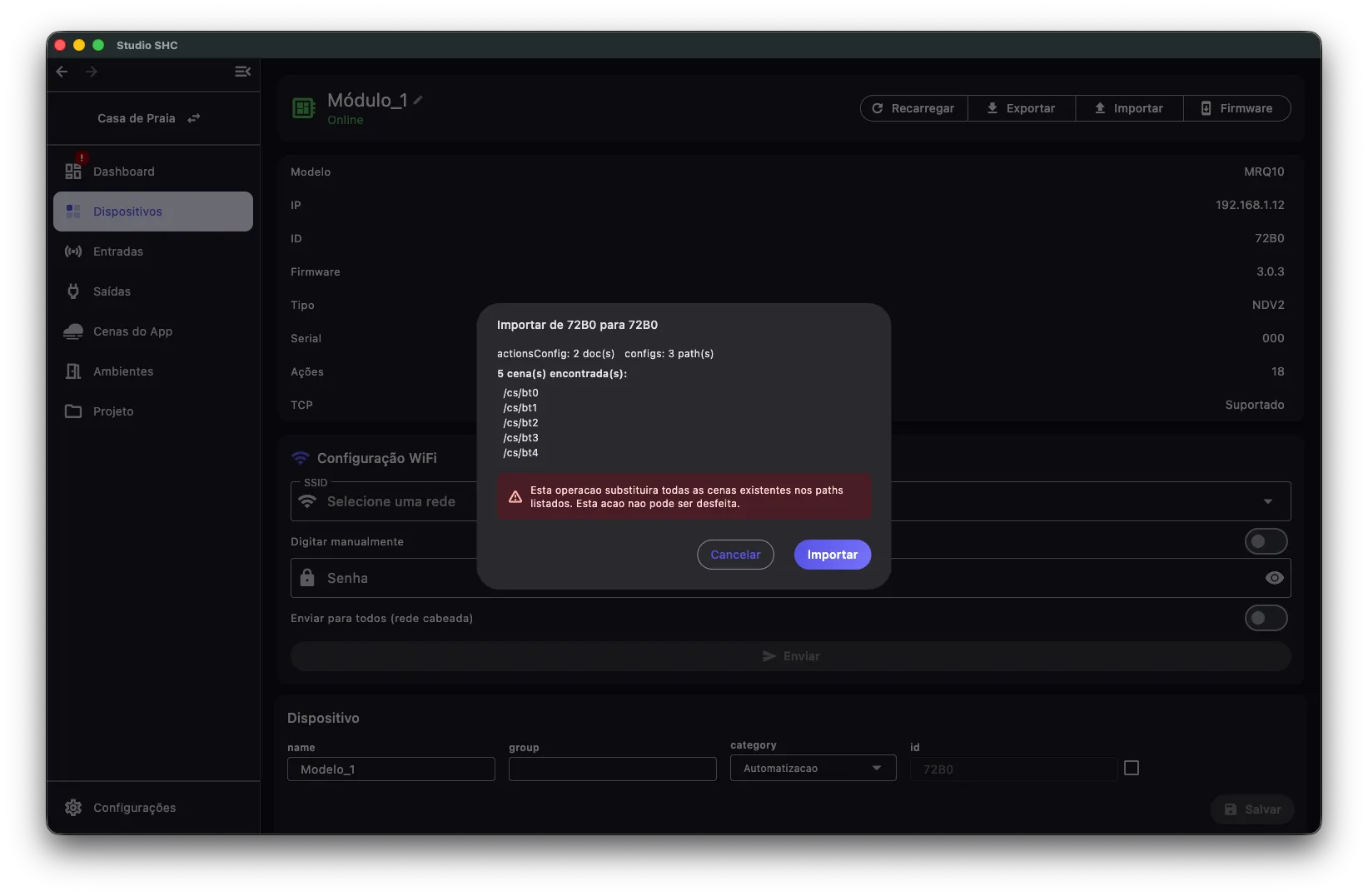
Task: Click Exportar button
Action: 1022,108
